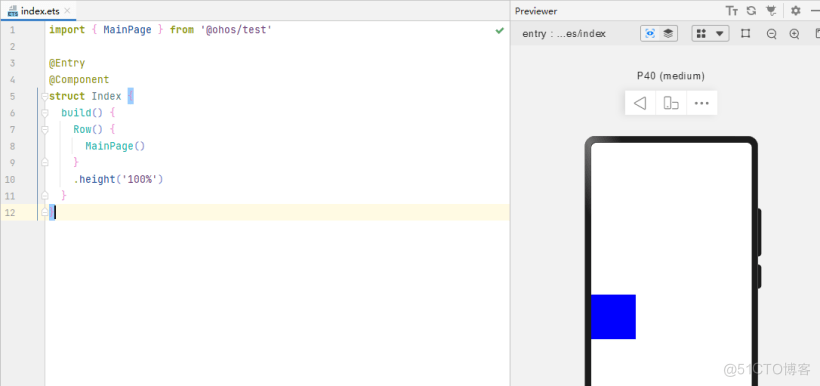Click line number 12 in the gutter
Screen dimensions: 820x386
[10, 212]
